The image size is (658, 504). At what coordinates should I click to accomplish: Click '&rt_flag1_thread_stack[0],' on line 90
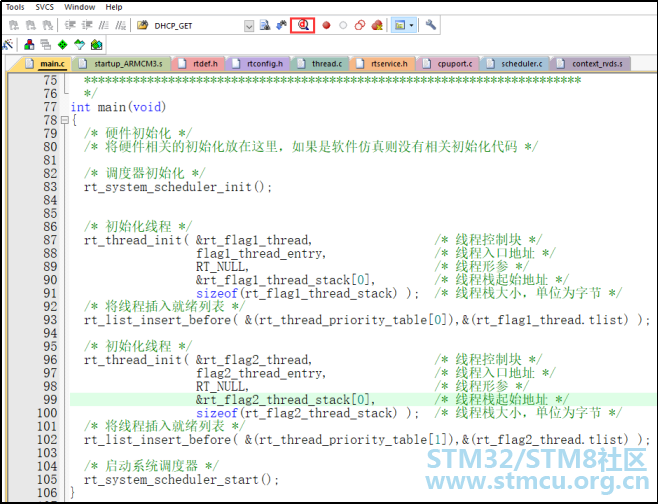coord(285,280)
